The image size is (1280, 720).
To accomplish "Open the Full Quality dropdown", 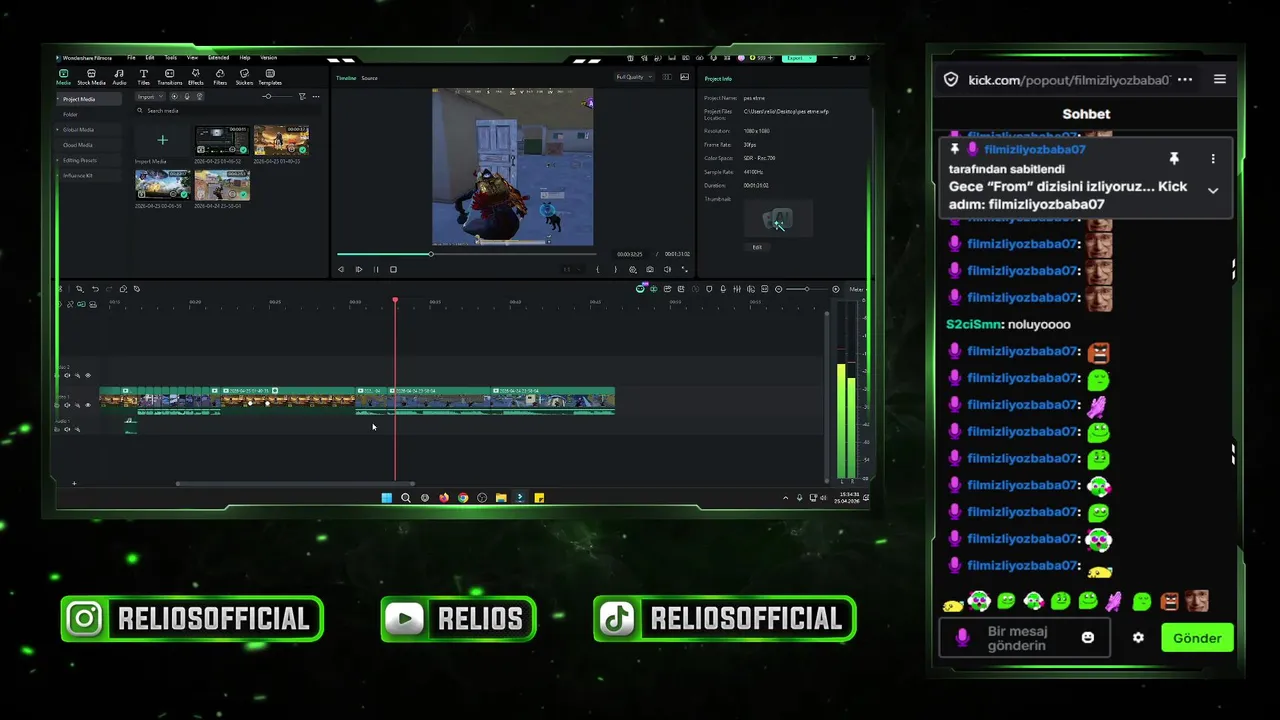I will click(x=633, y=77).
